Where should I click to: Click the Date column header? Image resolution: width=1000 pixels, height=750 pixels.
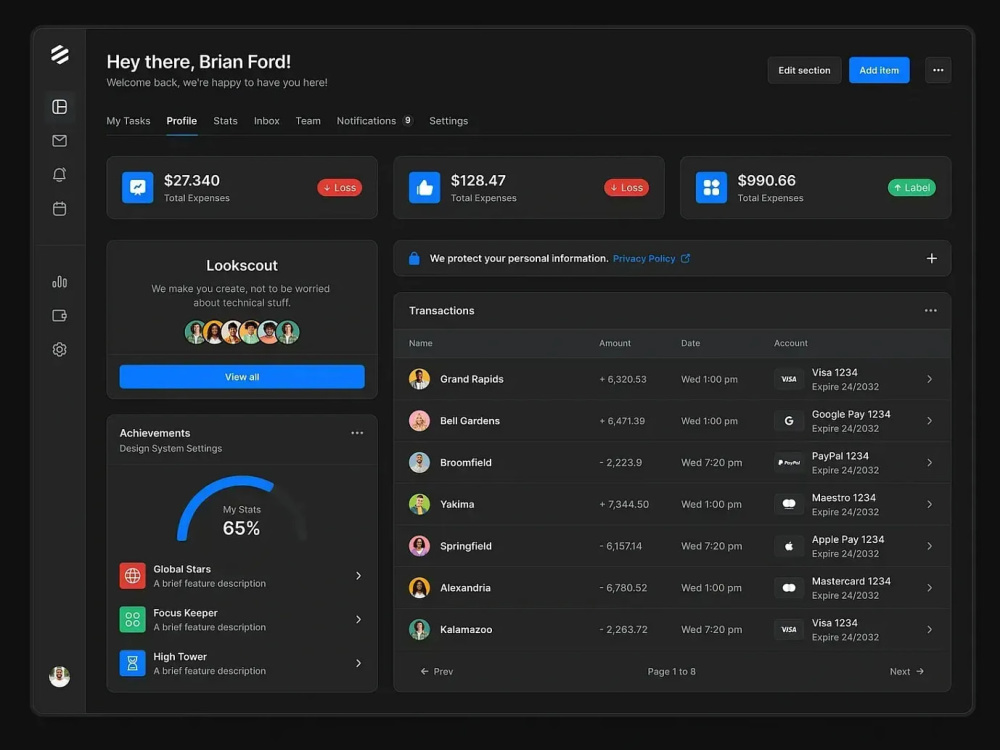(690, 343)
